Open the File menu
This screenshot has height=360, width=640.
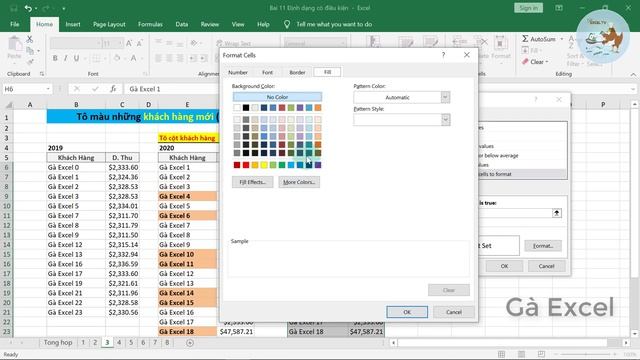click(x=15, y=24)
